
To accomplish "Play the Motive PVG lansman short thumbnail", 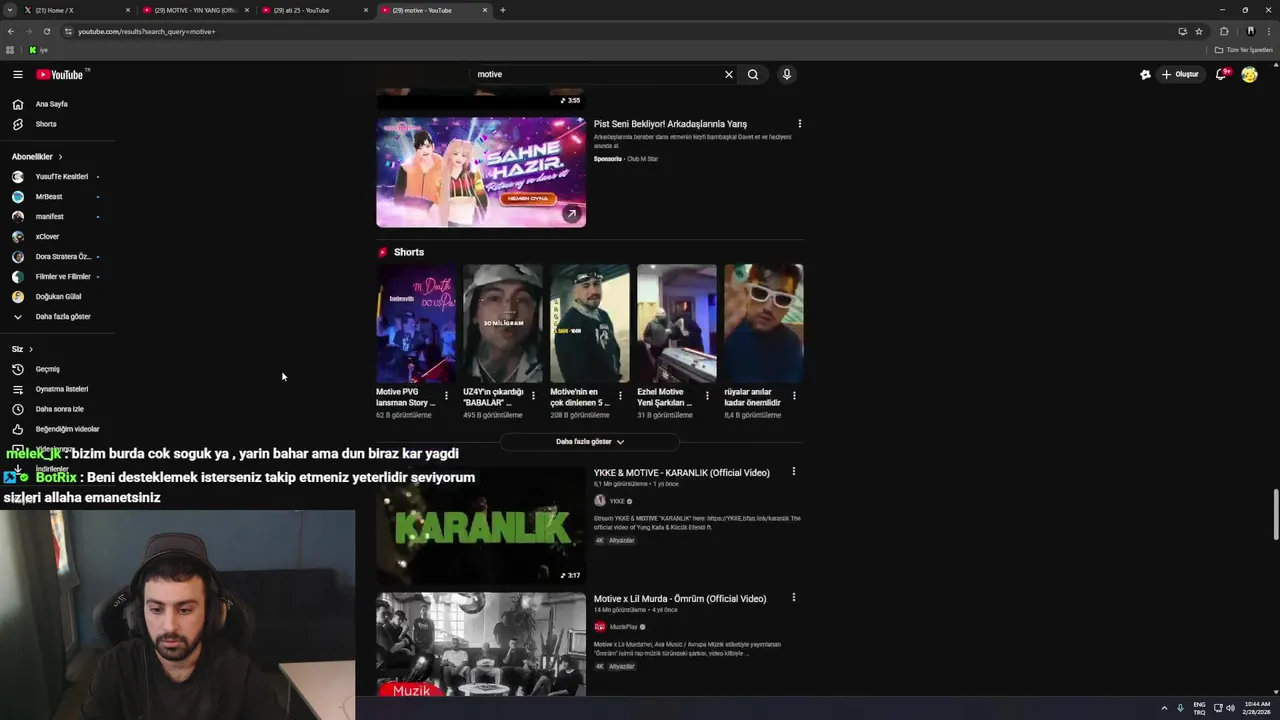I will click(x=416, y=323).
